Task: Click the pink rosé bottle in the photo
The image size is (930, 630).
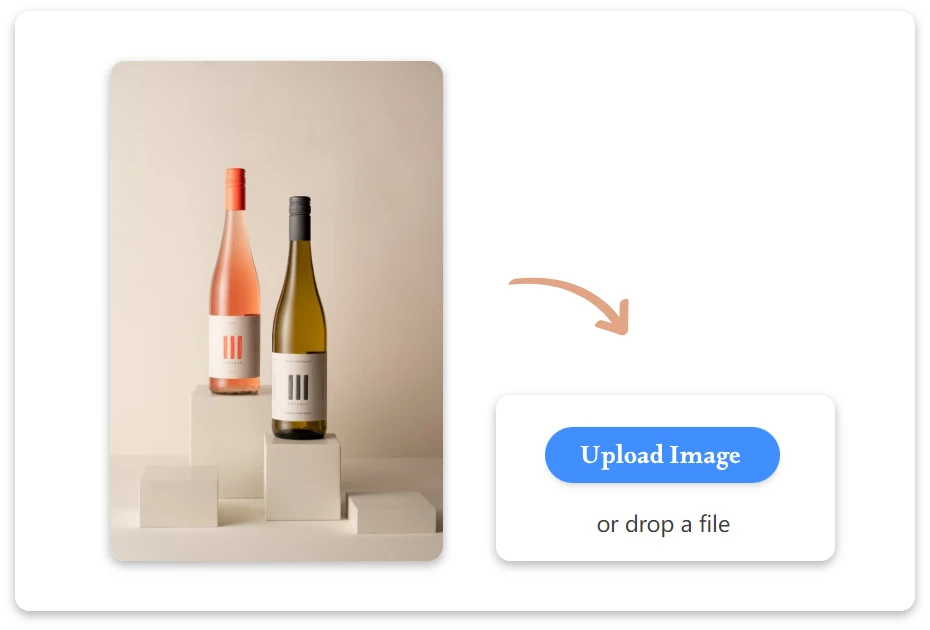Action: pyautogui.click(x=234, y=282)
